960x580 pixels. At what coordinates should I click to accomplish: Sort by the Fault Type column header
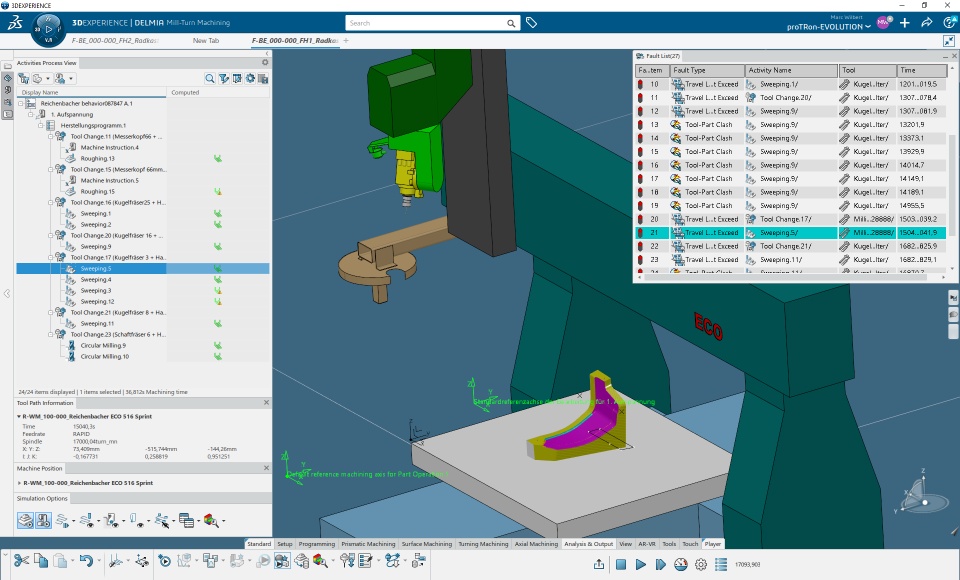point(707,70)
